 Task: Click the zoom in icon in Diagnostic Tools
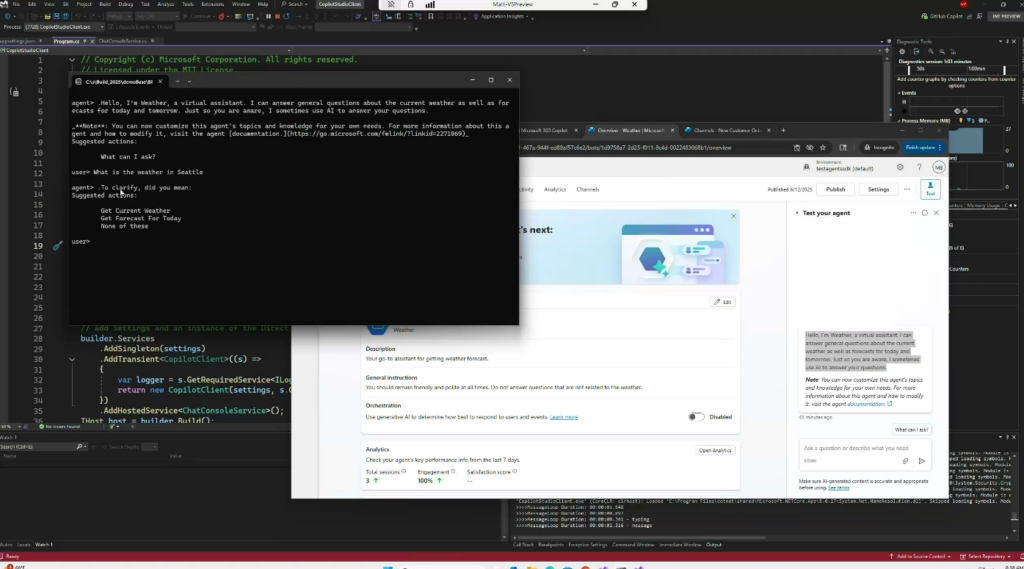pyautogui.click(x=931, y=52)
